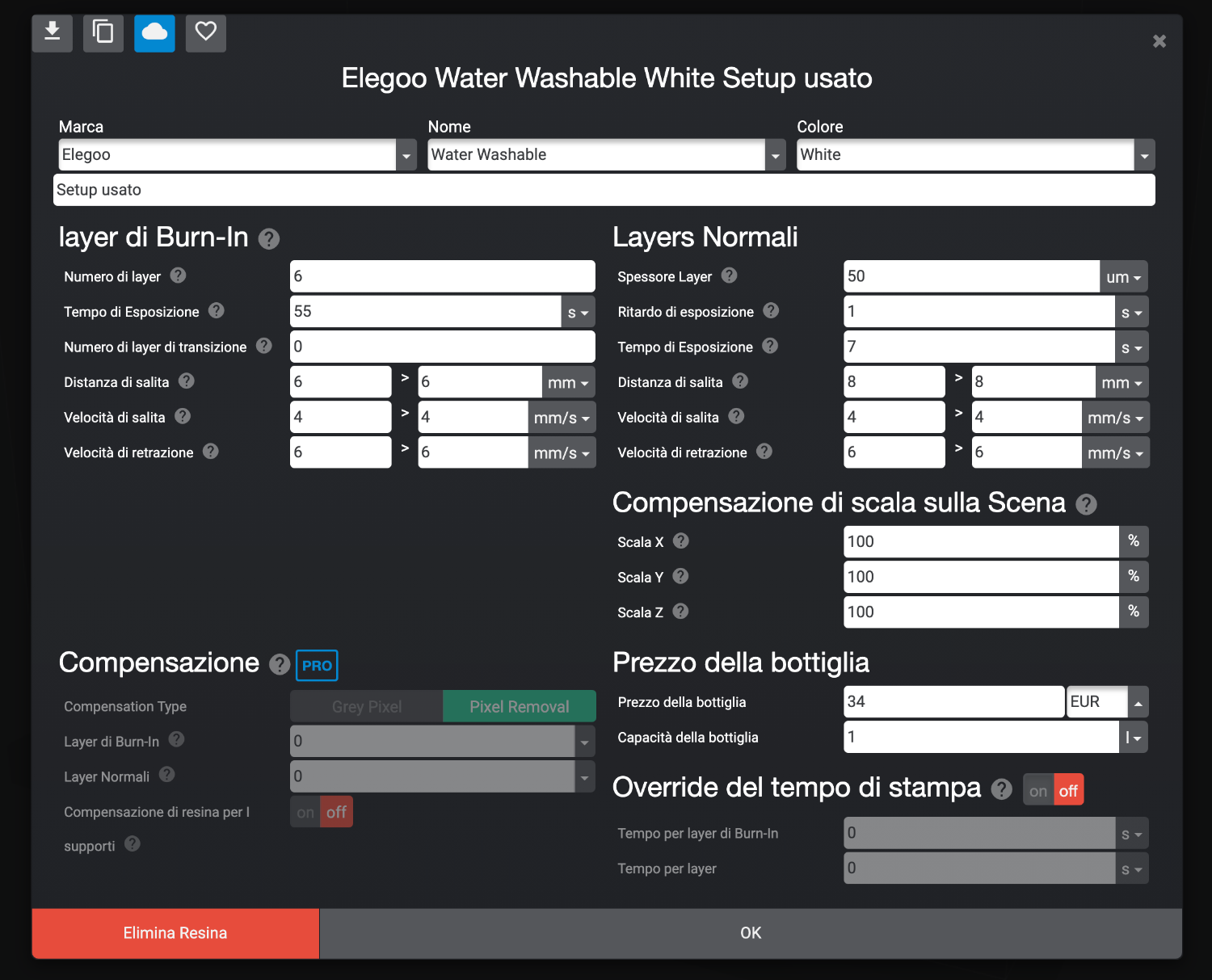Click the Elimina Resina button
Viewport: 1212px width, 980px height.
tap(175, 933)
